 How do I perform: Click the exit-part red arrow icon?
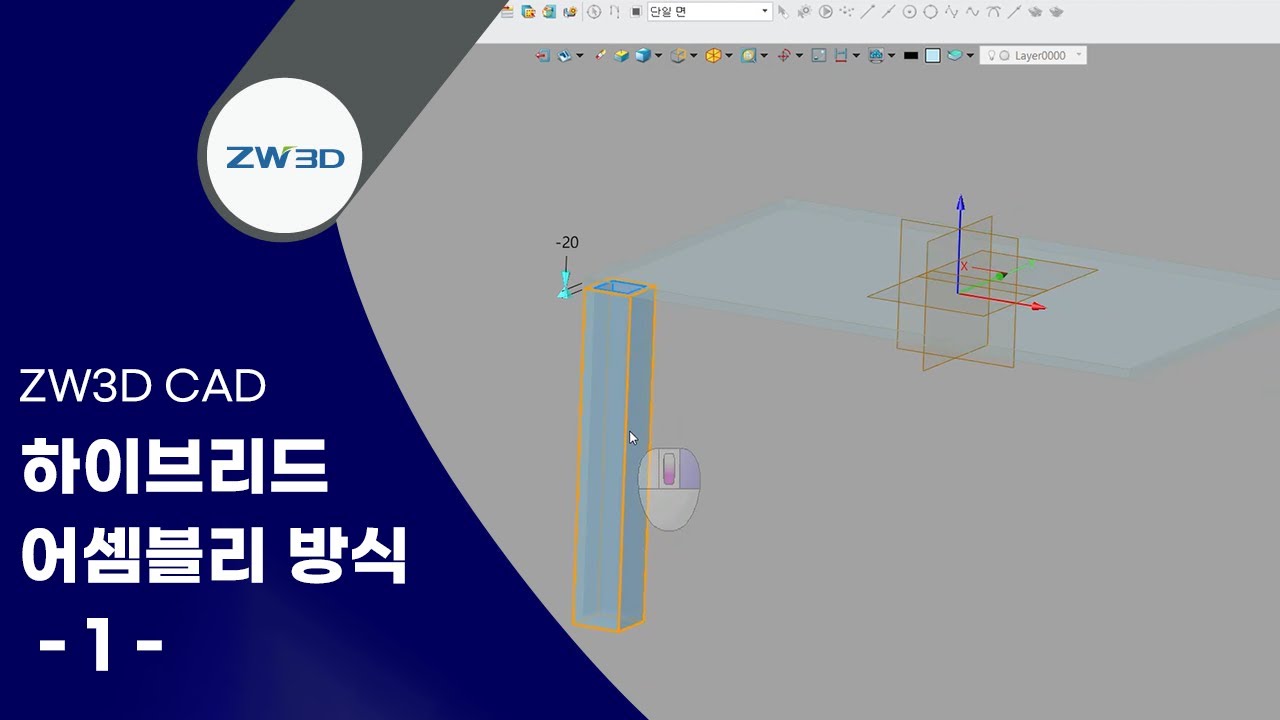[x=543, y=56]
